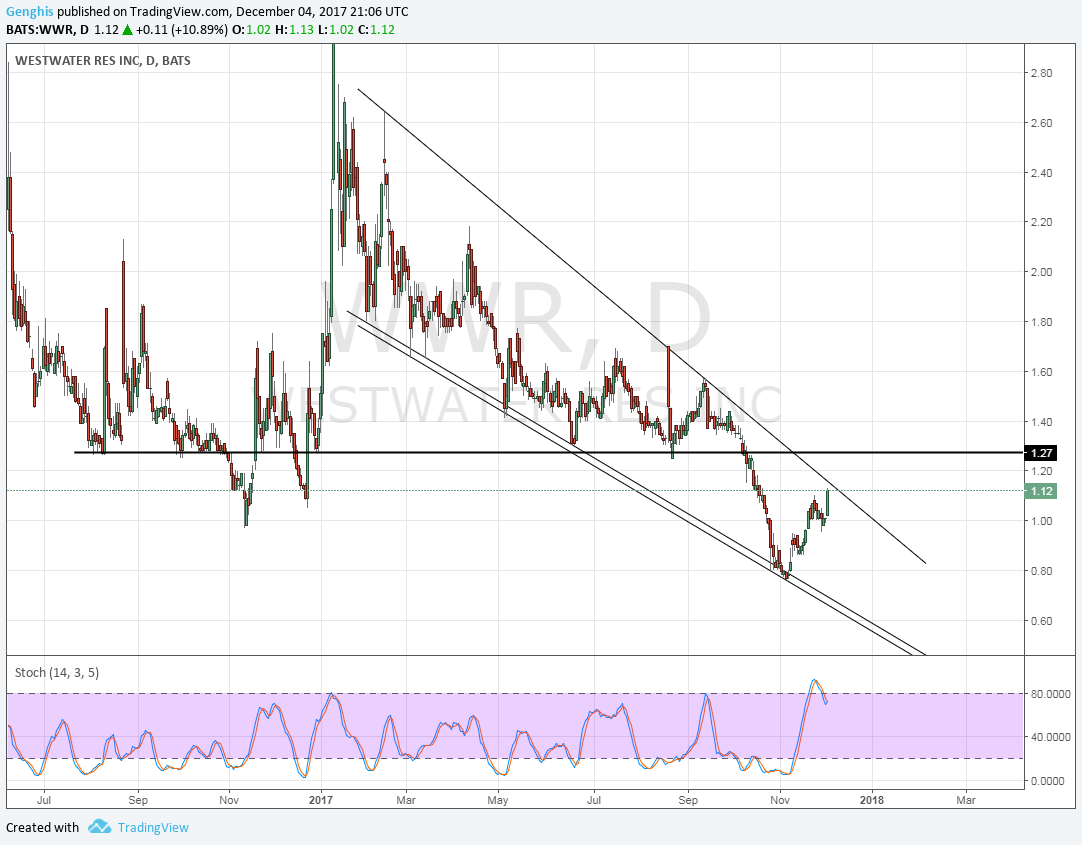Click the 2.80 price axis label
Screen dimensions: 1082x845
[x=1041, y=73]
